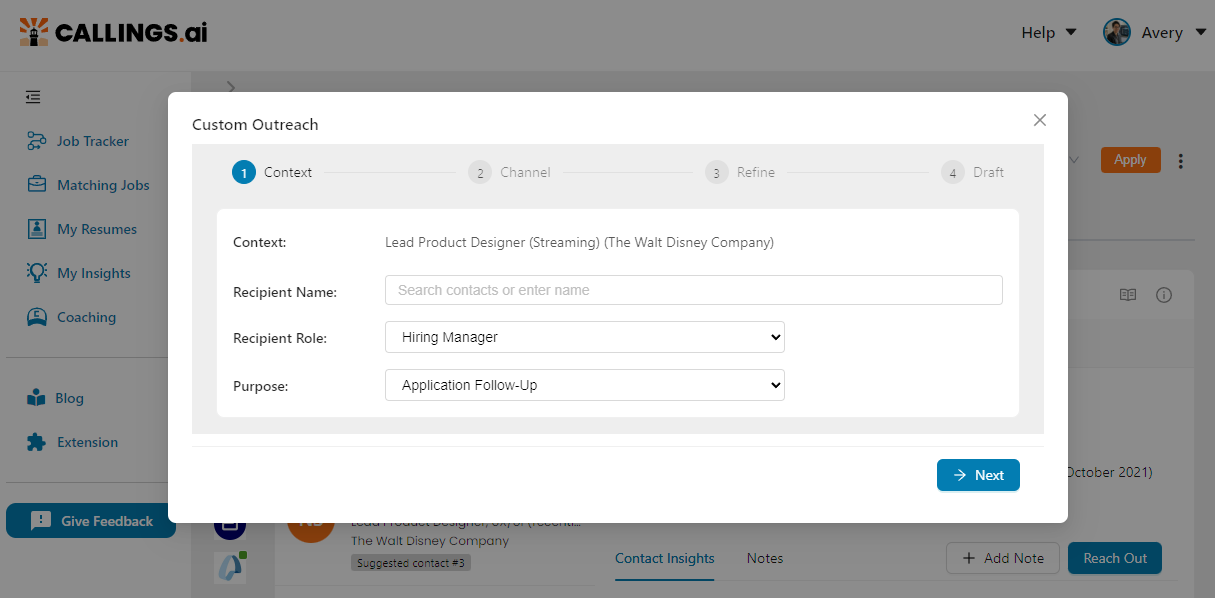
Task: Switch to the Notes tab
Action: (x=764, y=558)
